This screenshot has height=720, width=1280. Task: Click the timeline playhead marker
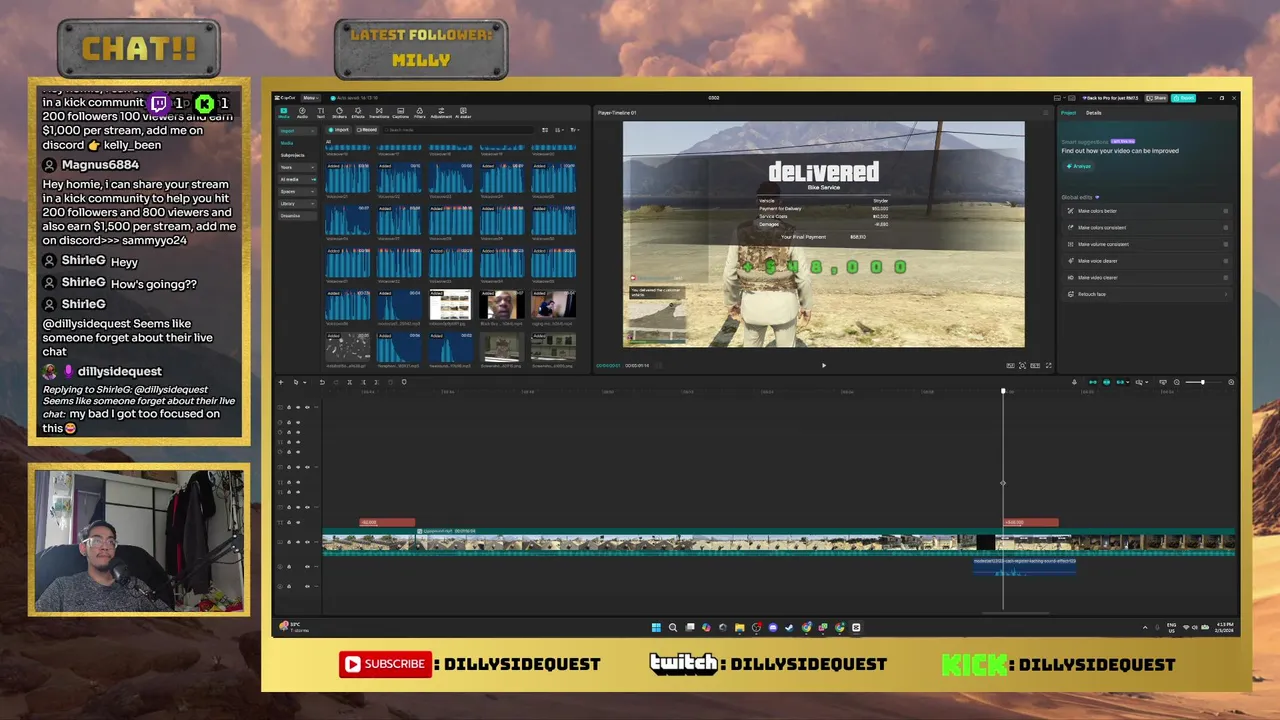[1003, 391]
